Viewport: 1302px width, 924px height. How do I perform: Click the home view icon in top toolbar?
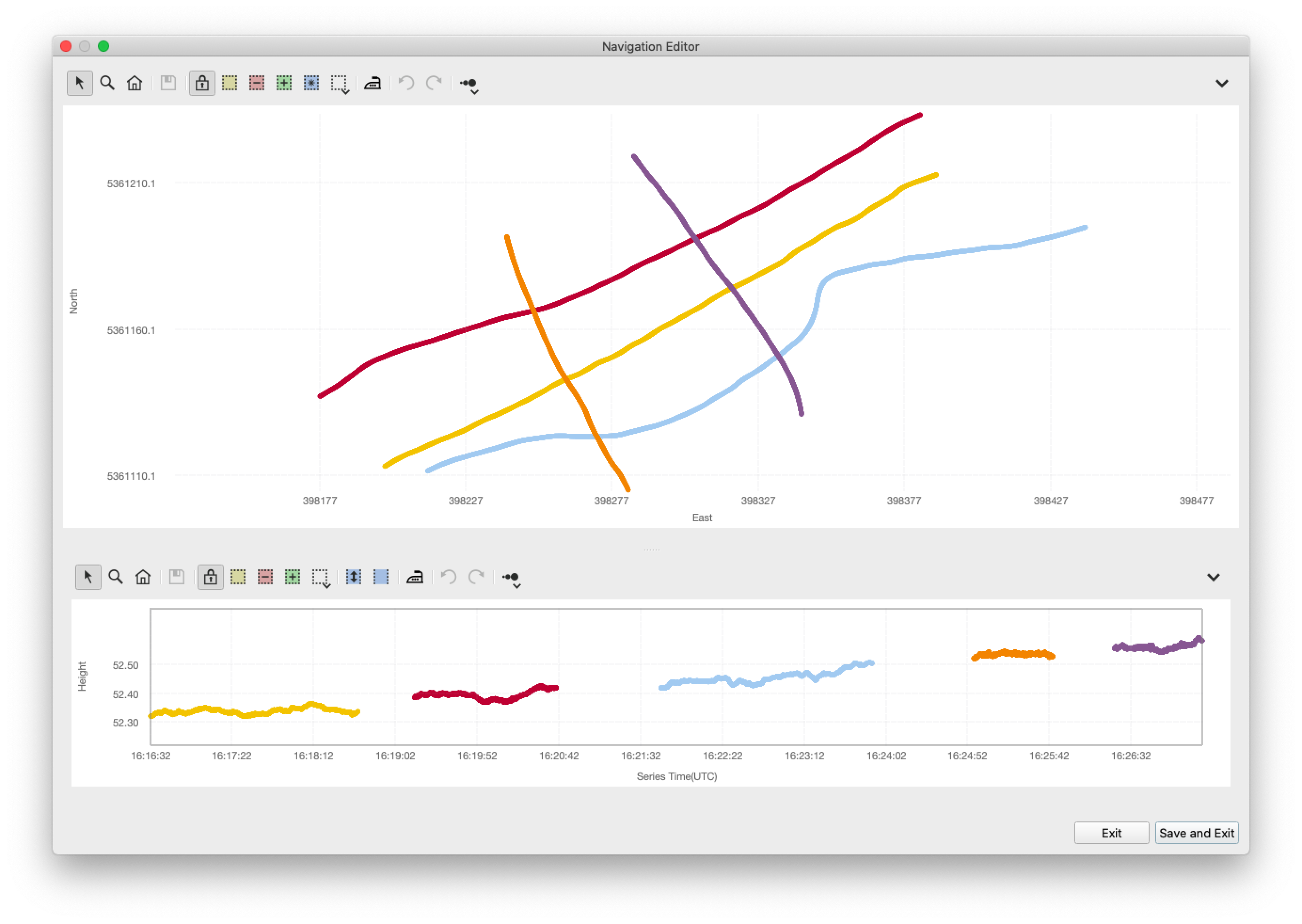coord(134,83)
